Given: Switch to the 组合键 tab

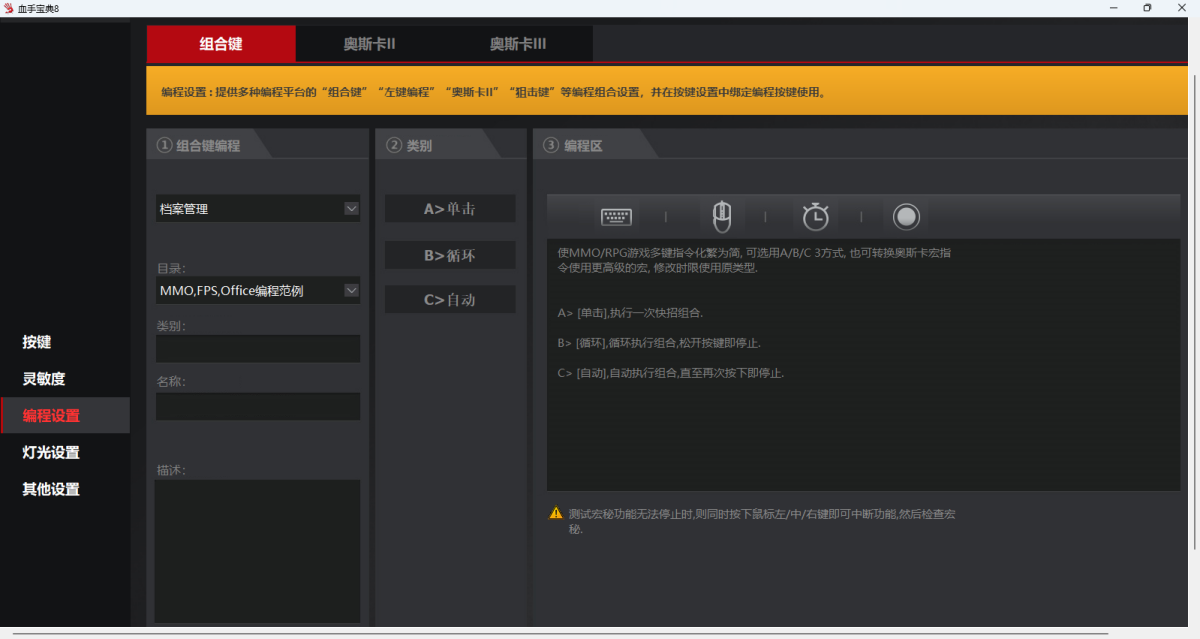Looking at the screenshot, I should pos(221,44).
